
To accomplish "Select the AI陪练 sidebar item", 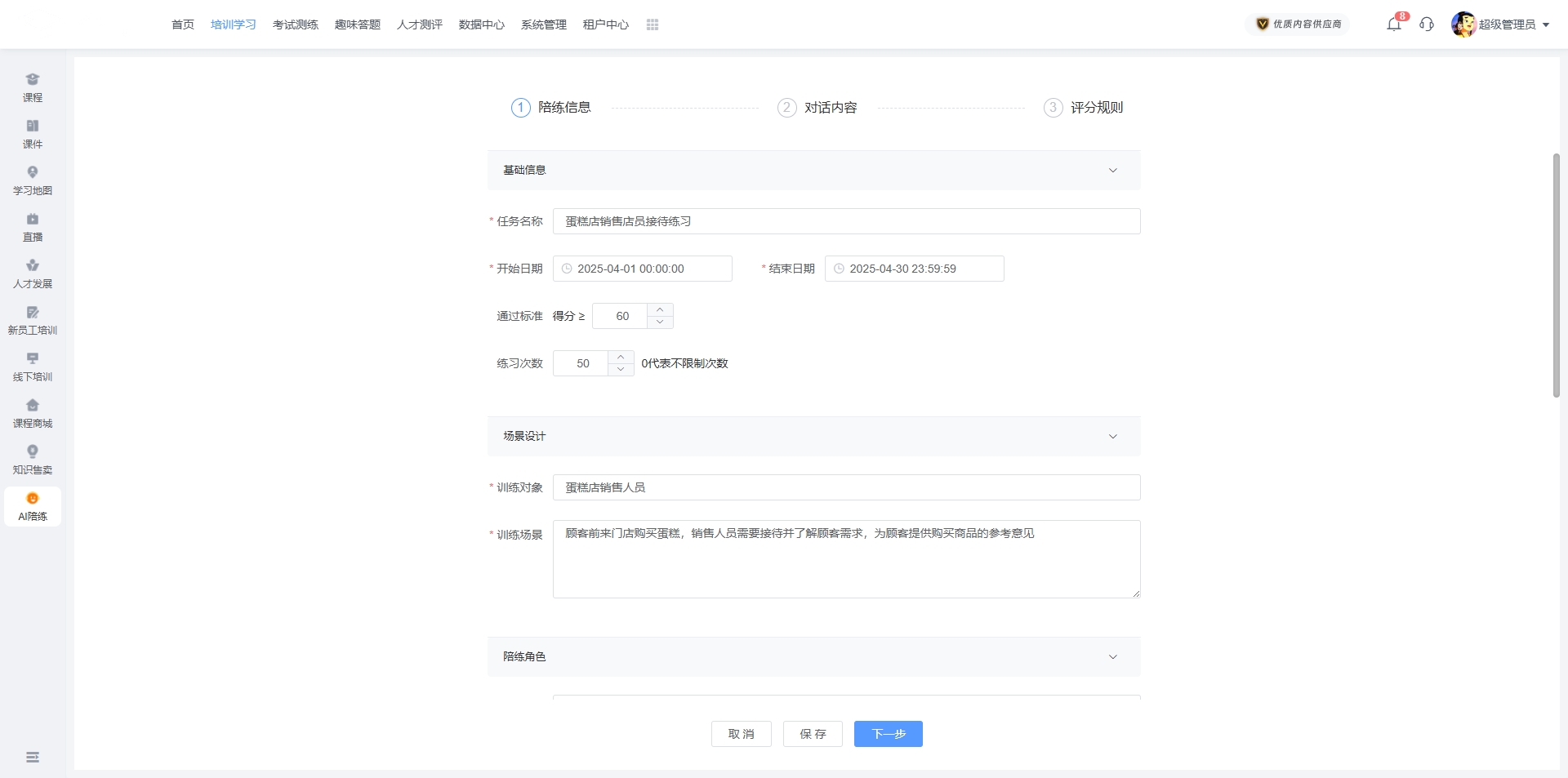I will 33,506.
